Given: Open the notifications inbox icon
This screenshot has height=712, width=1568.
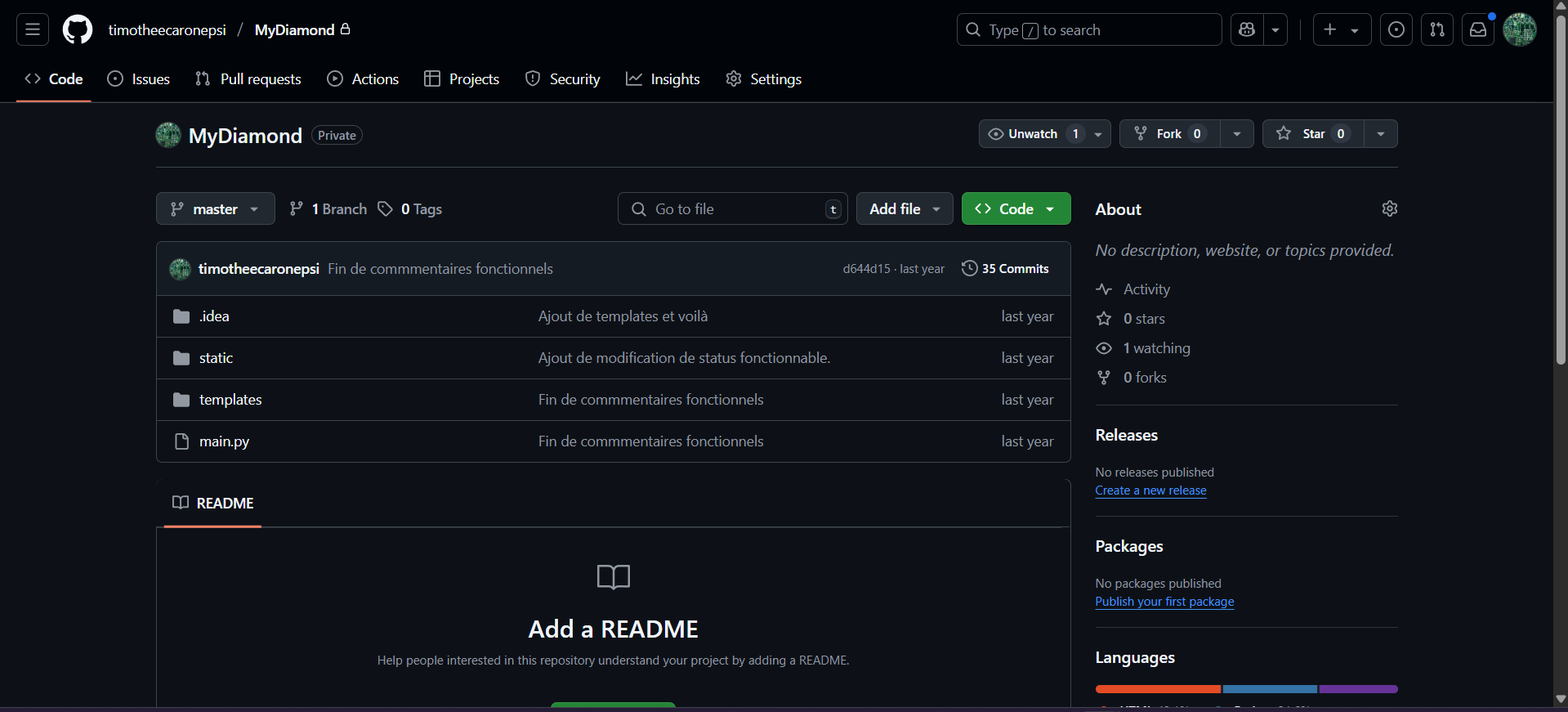Looking at the screenshot, I should (1478, 29).
